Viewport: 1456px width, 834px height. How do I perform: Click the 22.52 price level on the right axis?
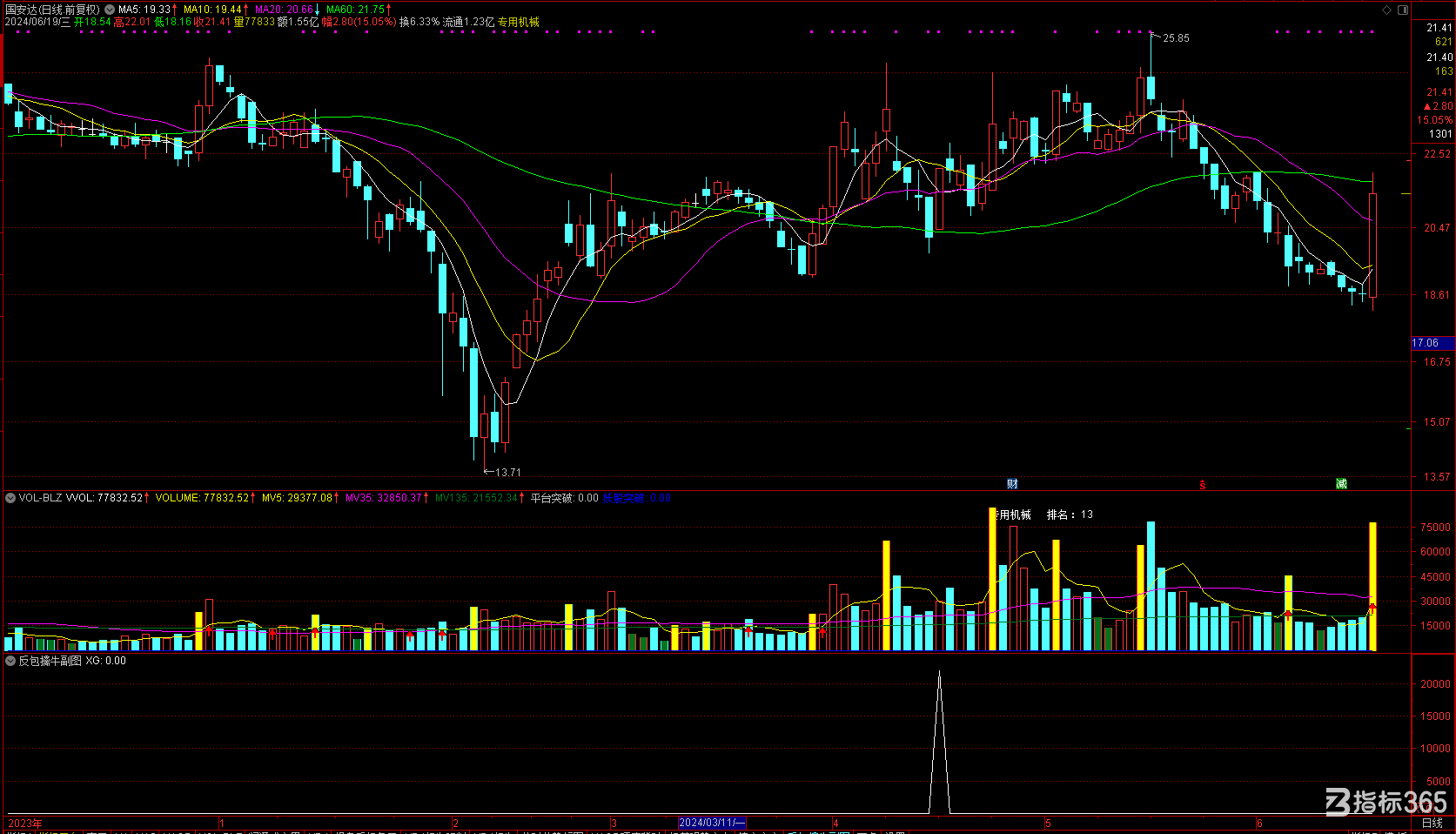pos(1437,154)
